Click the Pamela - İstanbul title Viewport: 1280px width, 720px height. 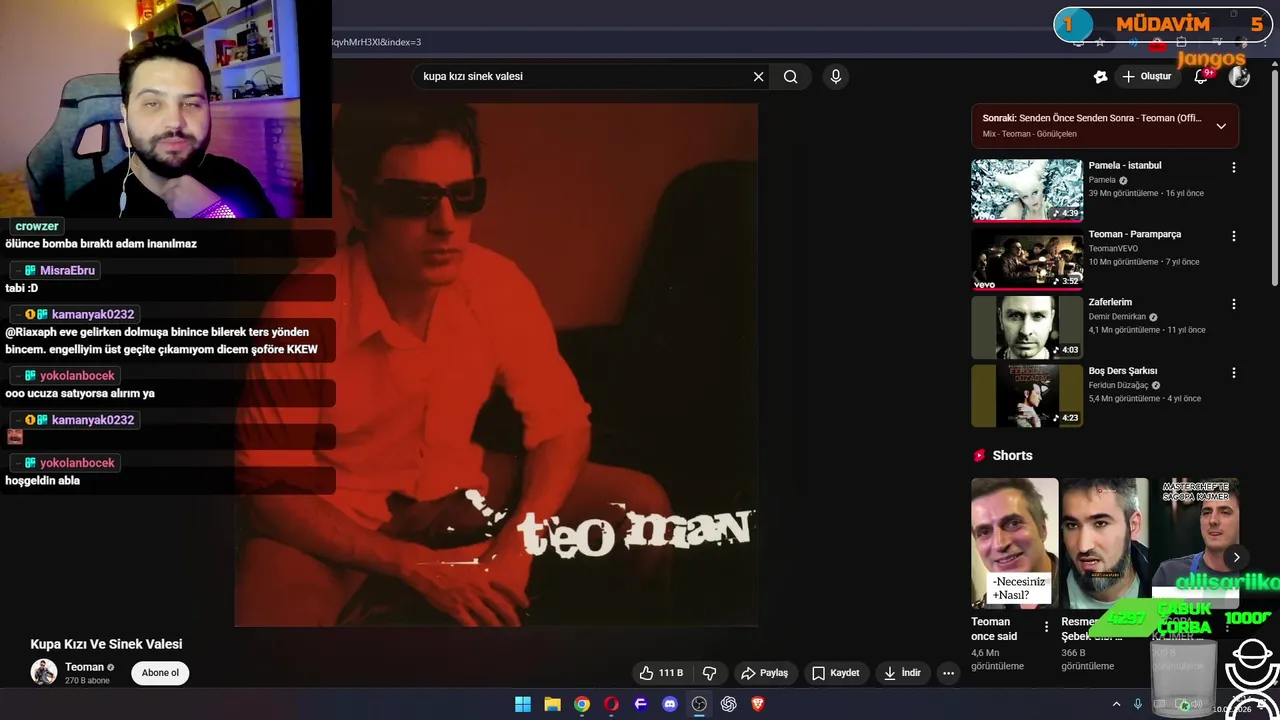pyautogui.click(x=1125, y=166)
